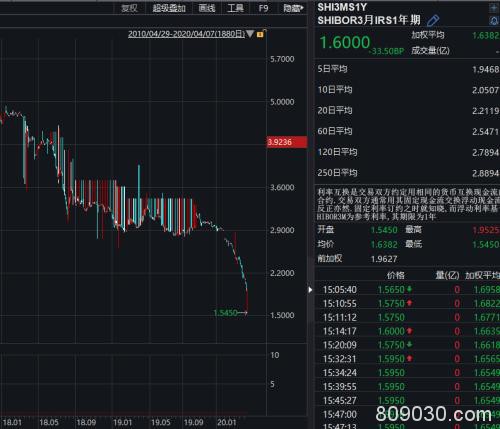
Task: Open the 工具 tools menu
Action: click(x=235, y=8)
